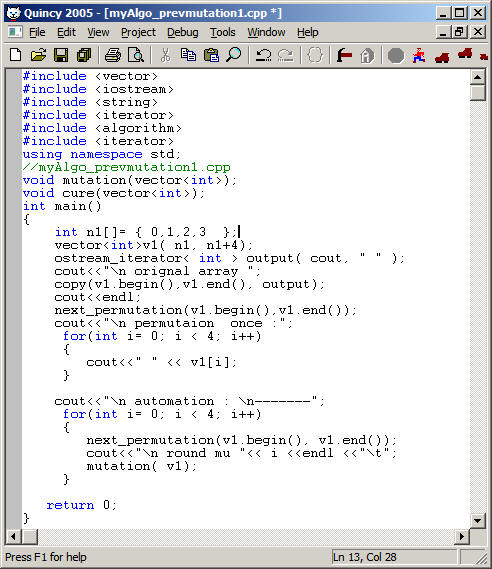The image size is (492, 569).
Task: Open a file using the folder icon
Action: tap(38, 55)
